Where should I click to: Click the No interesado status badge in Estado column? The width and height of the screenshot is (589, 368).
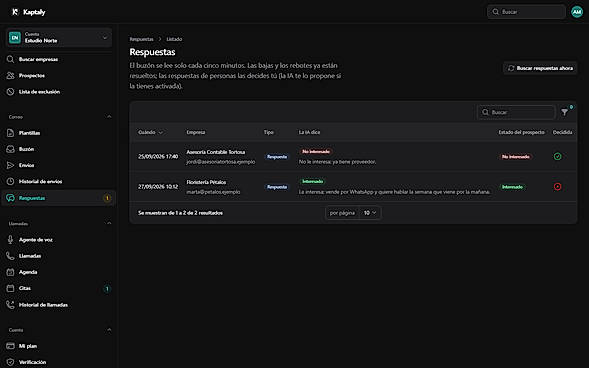515,157
